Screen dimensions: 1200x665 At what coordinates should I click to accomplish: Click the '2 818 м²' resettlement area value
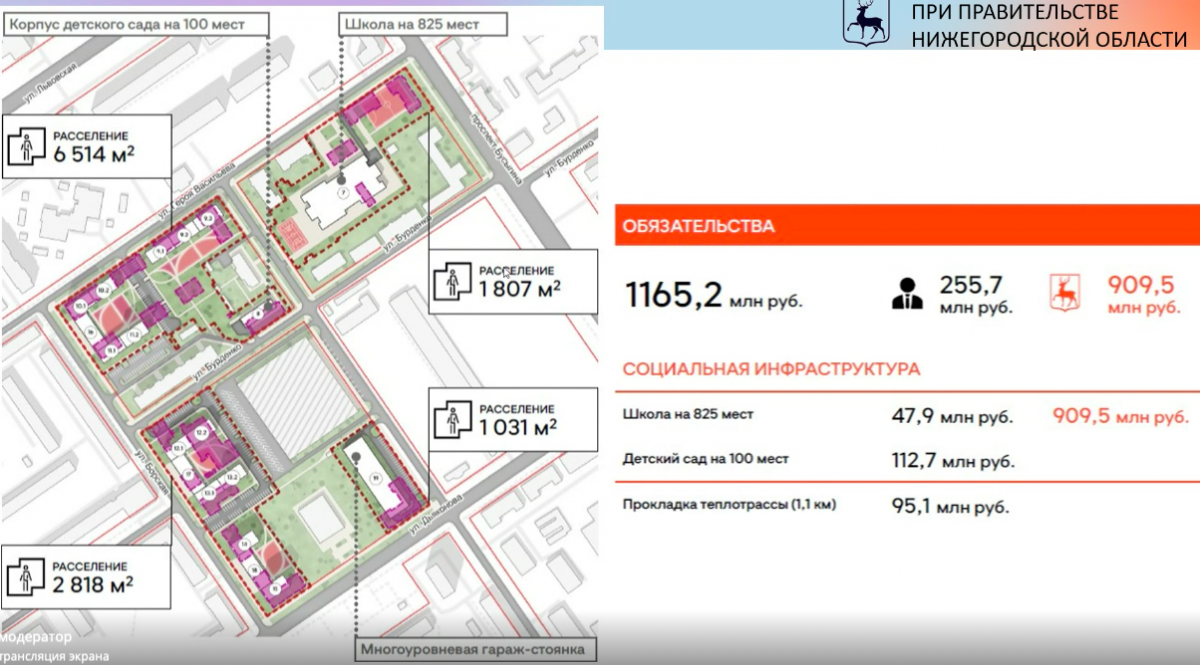[93, 584]
